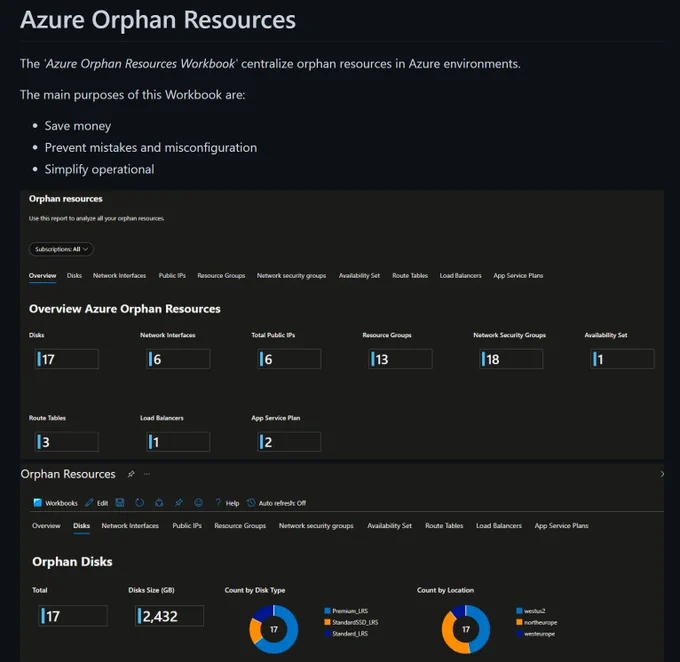Open the App Service Plans tab in the lower workbook

(x=562, y=525)
